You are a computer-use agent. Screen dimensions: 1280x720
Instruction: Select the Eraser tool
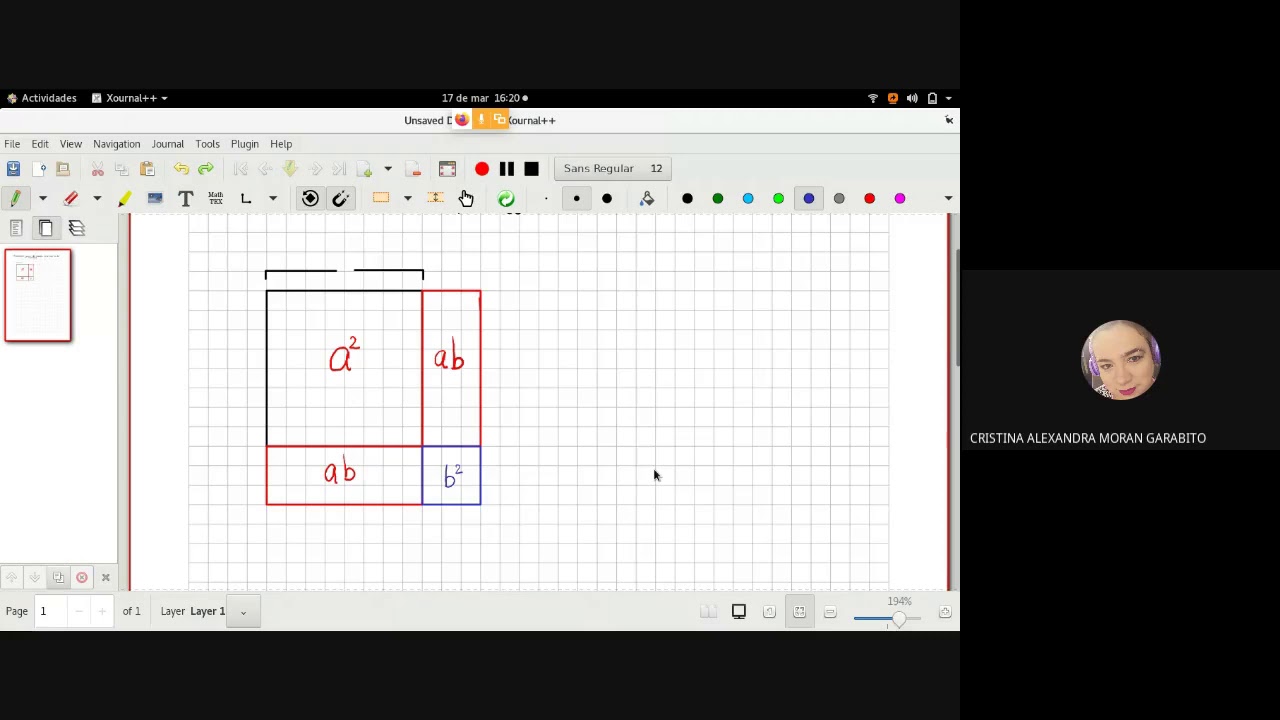[71, 198]
